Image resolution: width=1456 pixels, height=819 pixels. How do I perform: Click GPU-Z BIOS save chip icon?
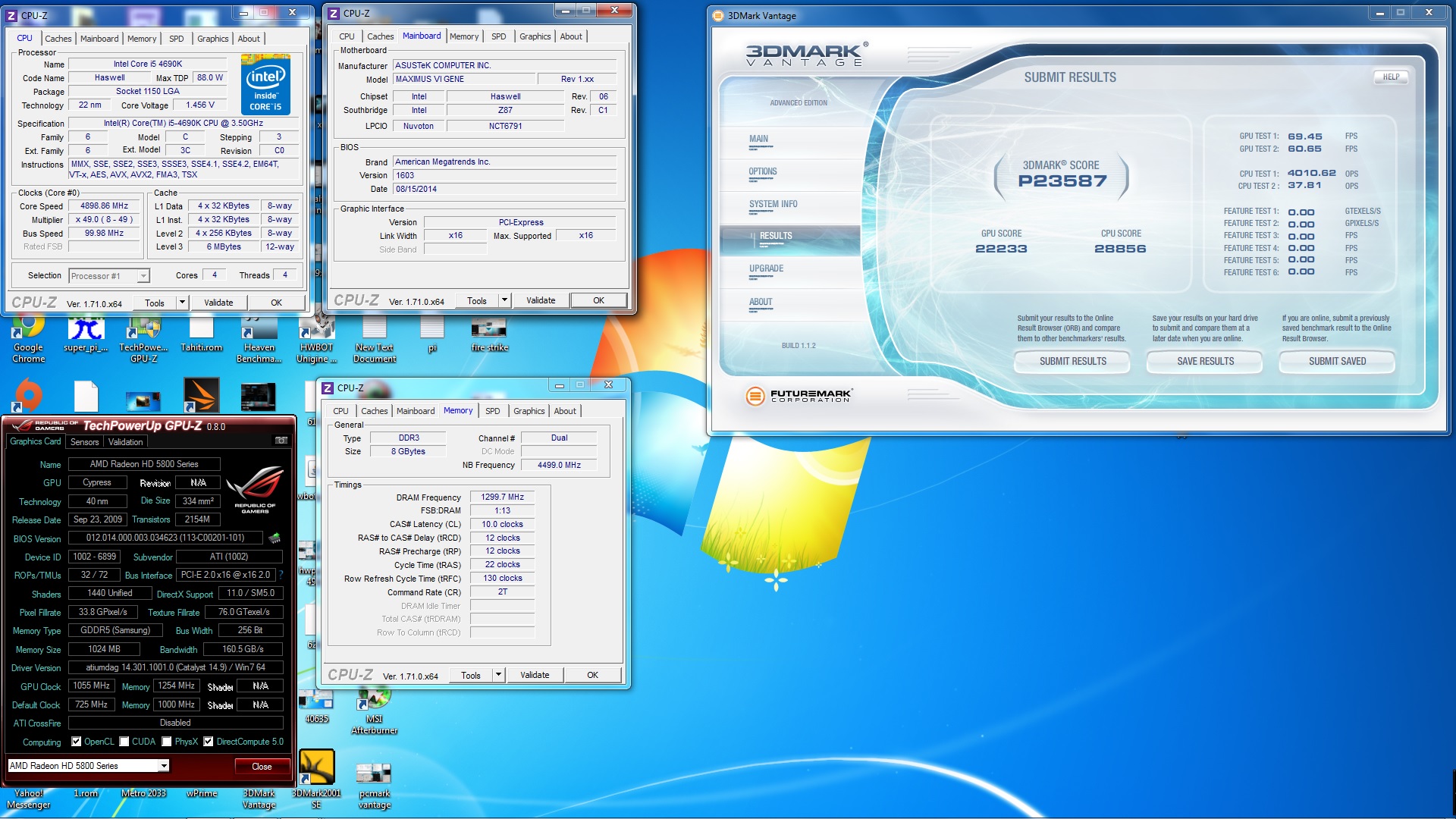click(275, 538)
